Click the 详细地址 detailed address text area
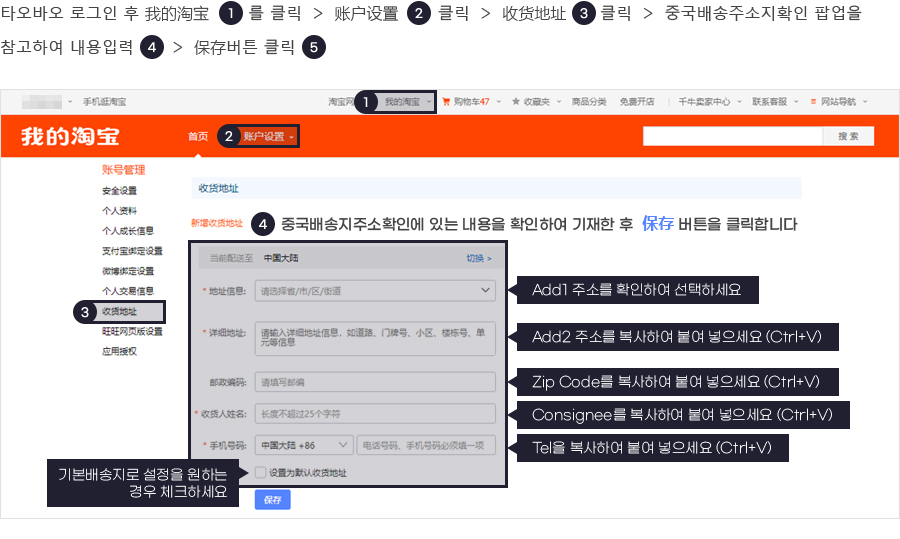Viewport: 900px width, 539px height. click(x=375, y=339)
